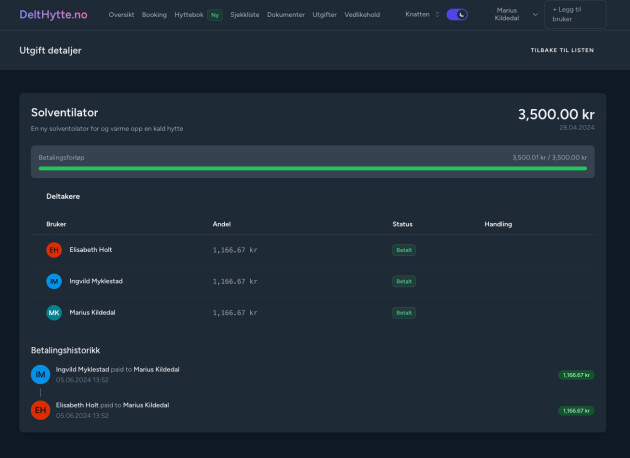Click the EH avatar in Elisabeth Holt's row

coord(54,250)
